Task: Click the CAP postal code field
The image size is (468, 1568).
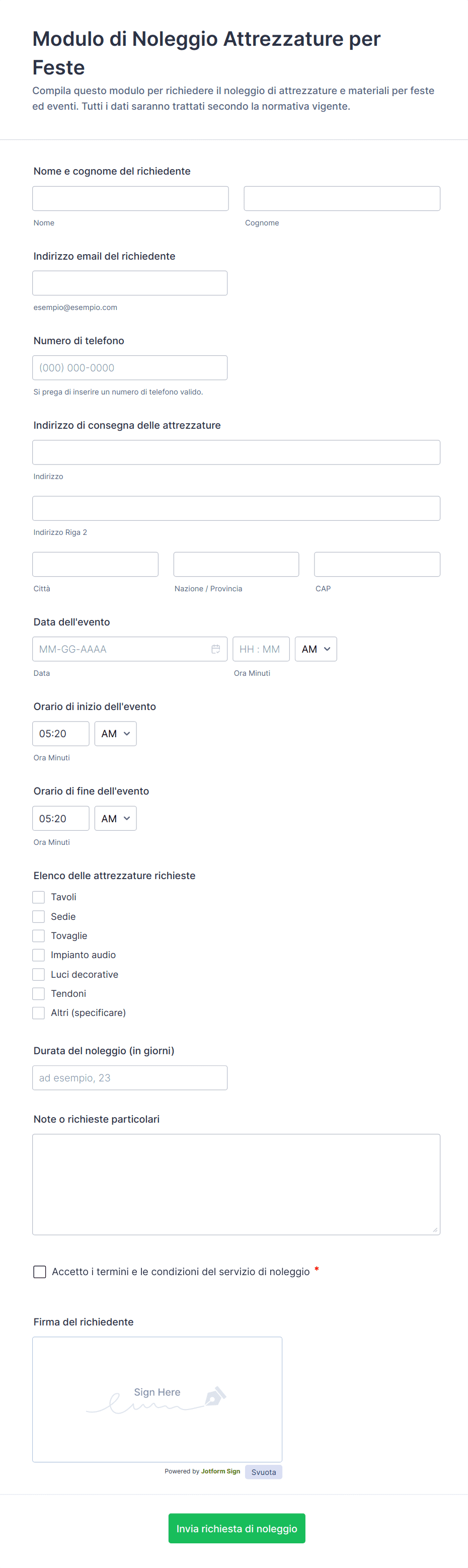Action: [x=377, y=564]
